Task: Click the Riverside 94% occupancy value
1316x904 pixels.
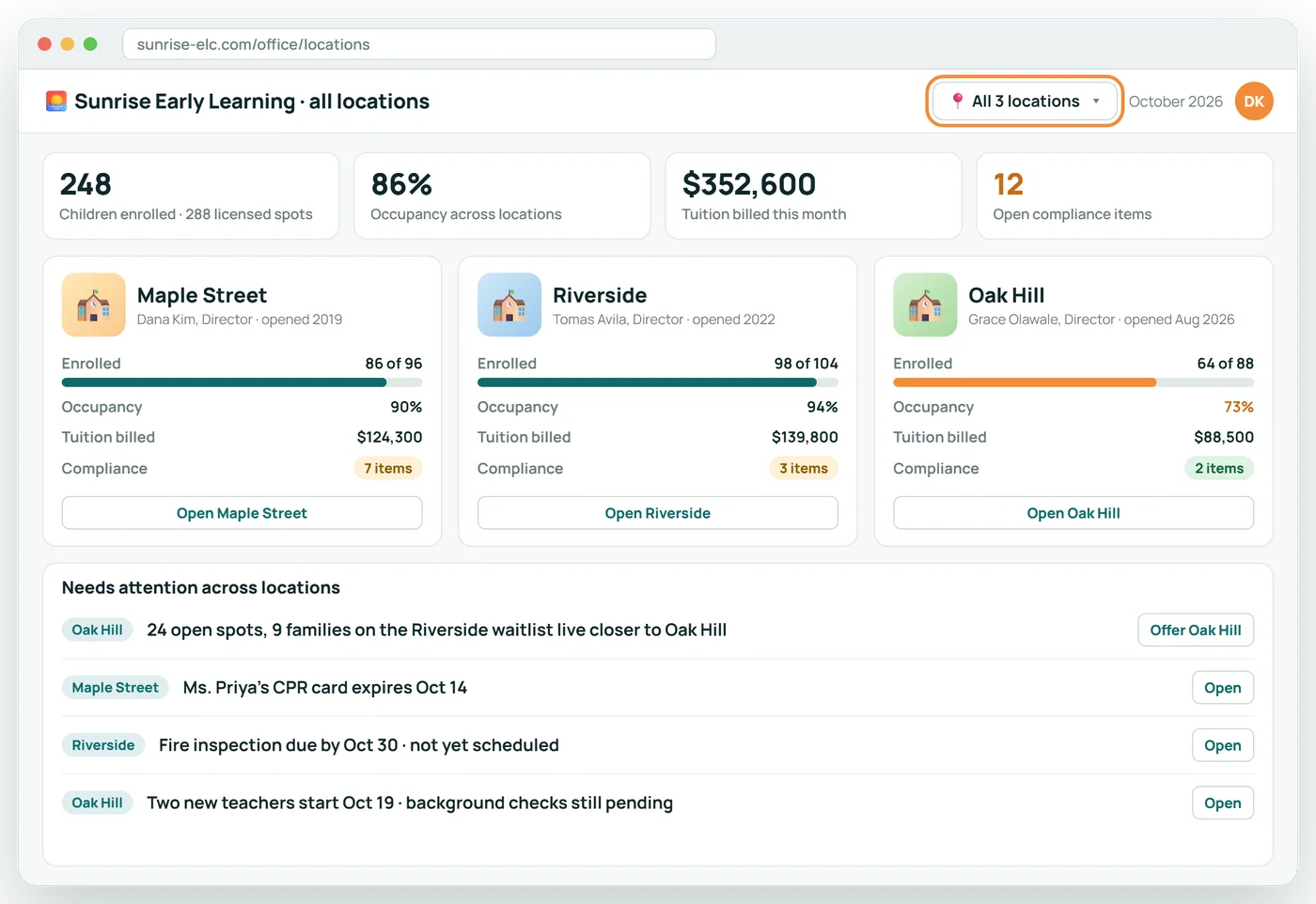Action: click(x=822, y=407)
